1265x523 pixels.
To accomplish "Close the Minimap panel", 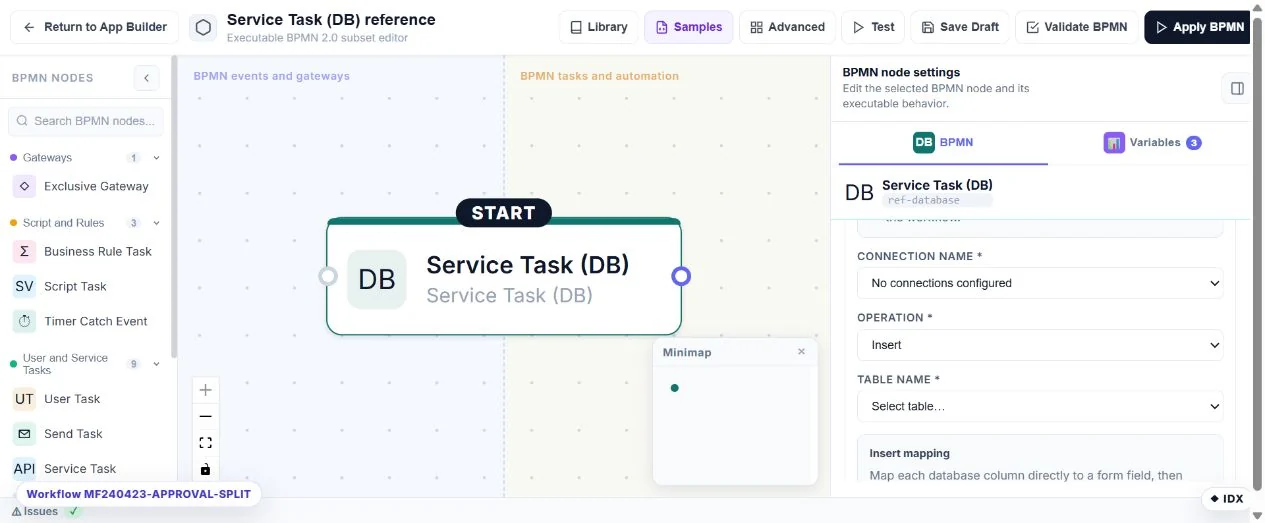I will pyautogui.click(x=801, y=352).
